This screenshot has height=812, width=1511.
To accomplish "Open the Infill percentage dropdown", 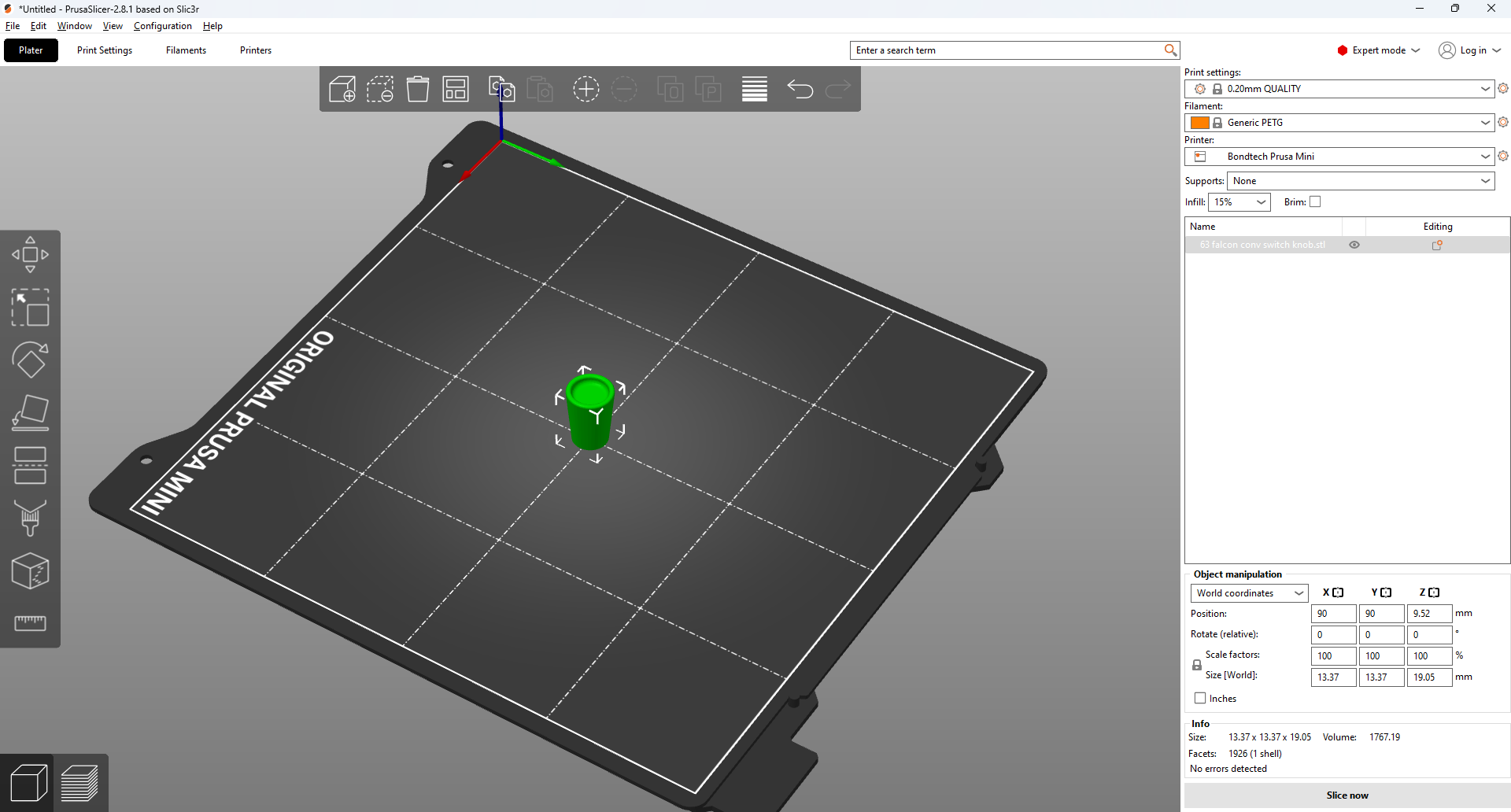I will point(1239,202).
